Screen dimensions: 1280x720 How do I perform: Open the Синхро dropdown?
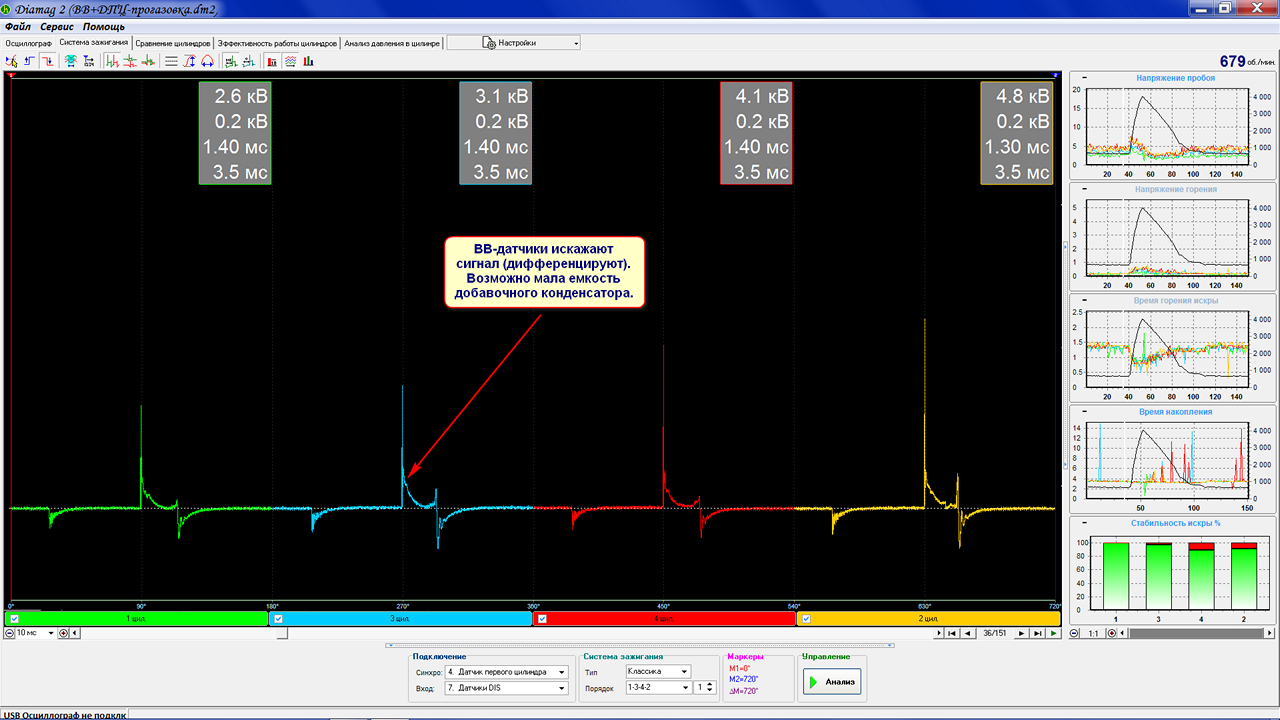pyautogui.click(x=562, y=672)
